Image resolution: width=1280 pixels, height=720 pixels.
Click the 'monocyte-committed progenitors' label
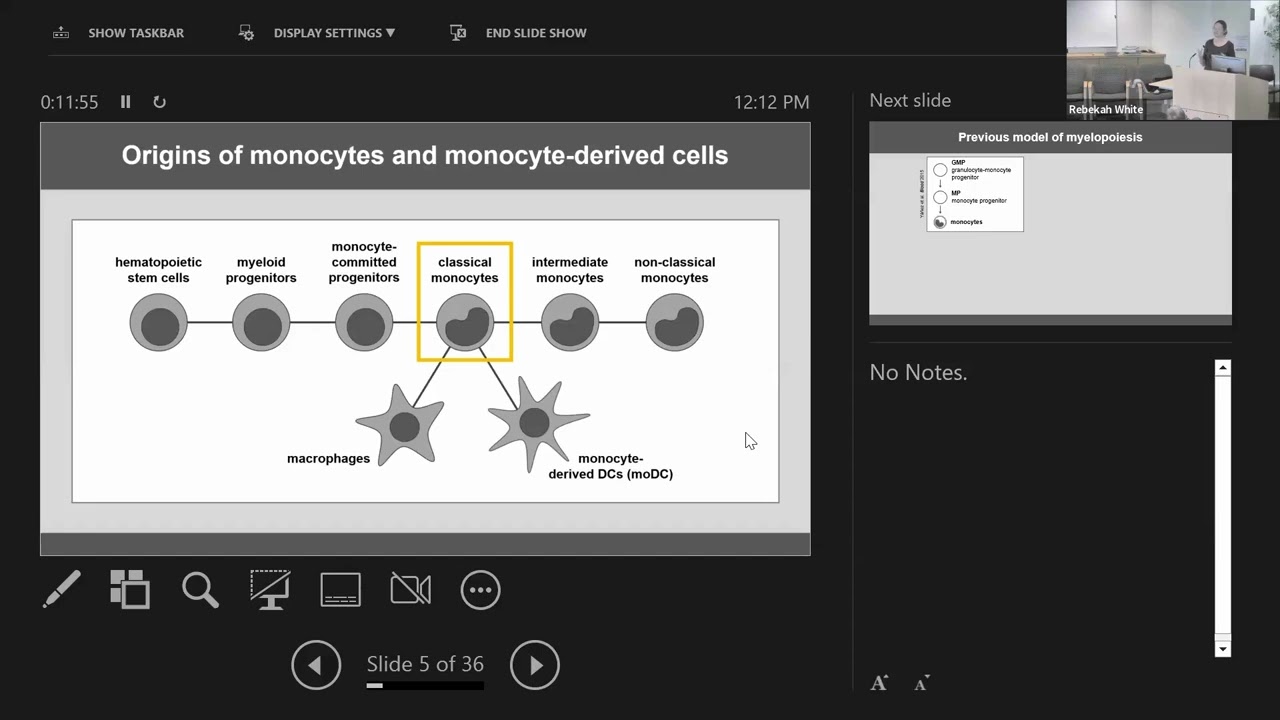click(364, 262)
